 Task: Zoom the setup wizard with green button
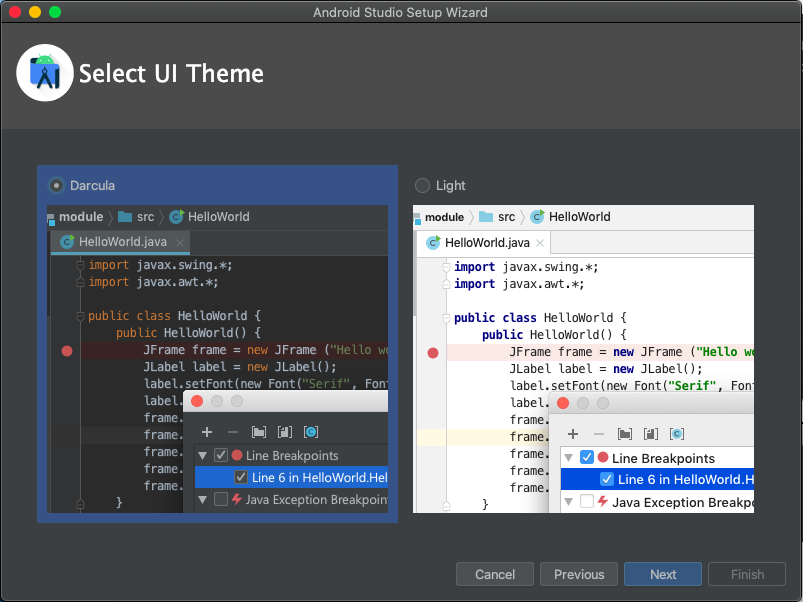(x=55, y=12)
